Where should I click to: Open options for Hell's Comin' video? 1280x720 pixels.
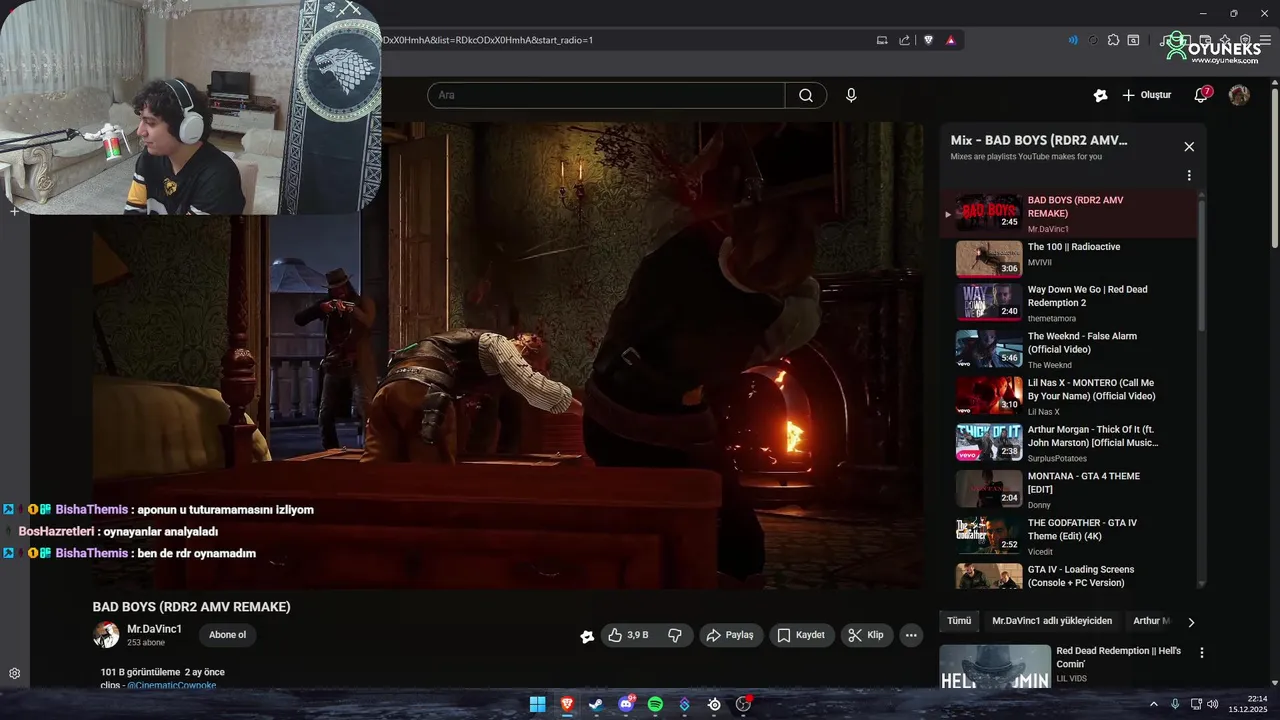pos(1201,653)
